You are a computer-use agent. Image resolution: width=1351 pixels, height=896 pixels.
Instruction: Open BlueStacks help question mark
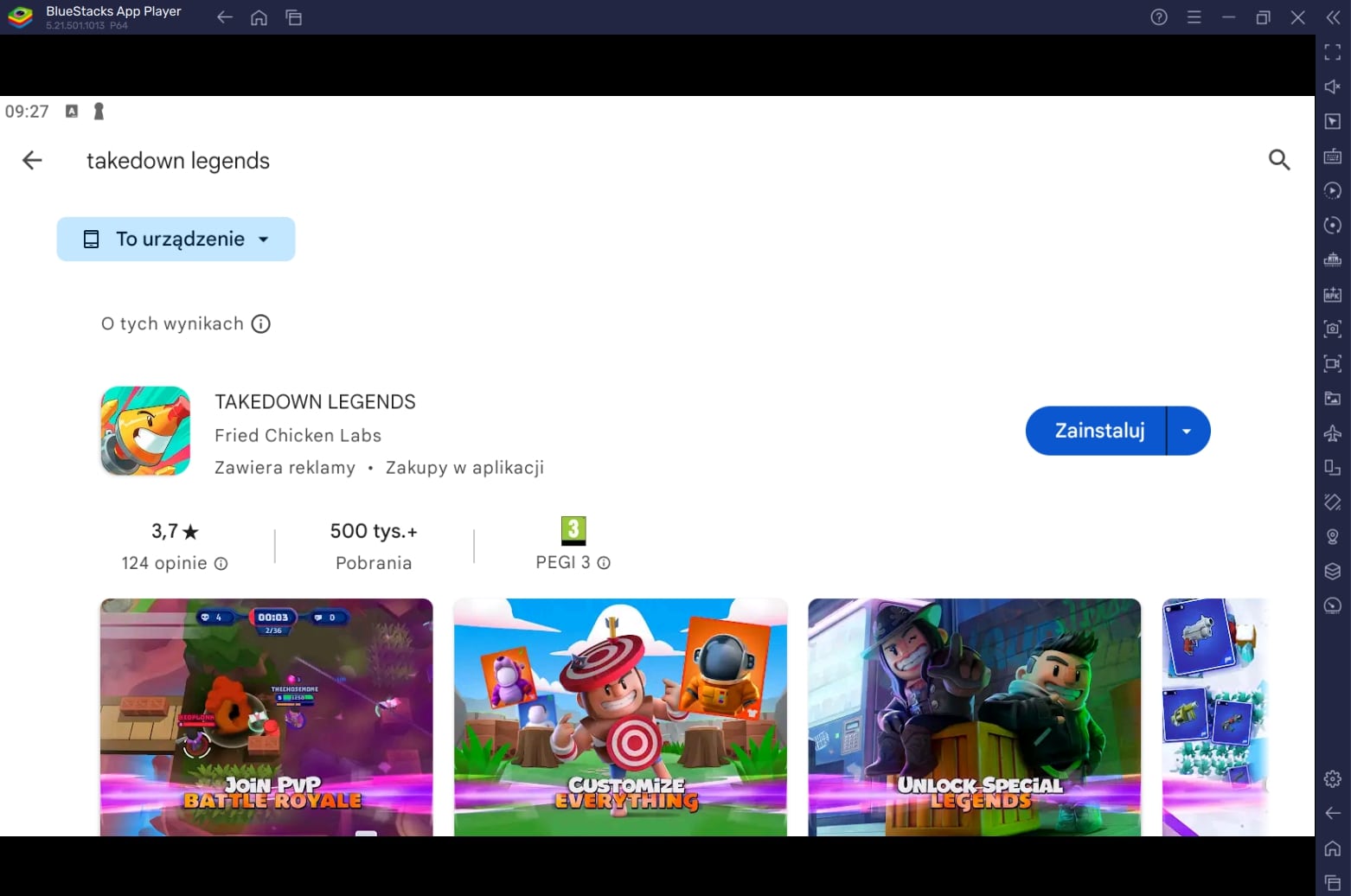pos(1159,17)
